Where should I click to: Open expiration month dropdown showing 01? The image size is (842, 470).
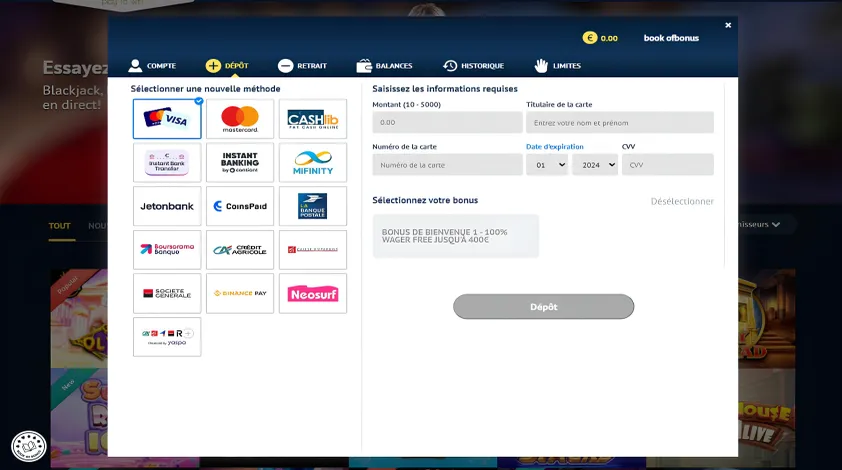point(547,165)
